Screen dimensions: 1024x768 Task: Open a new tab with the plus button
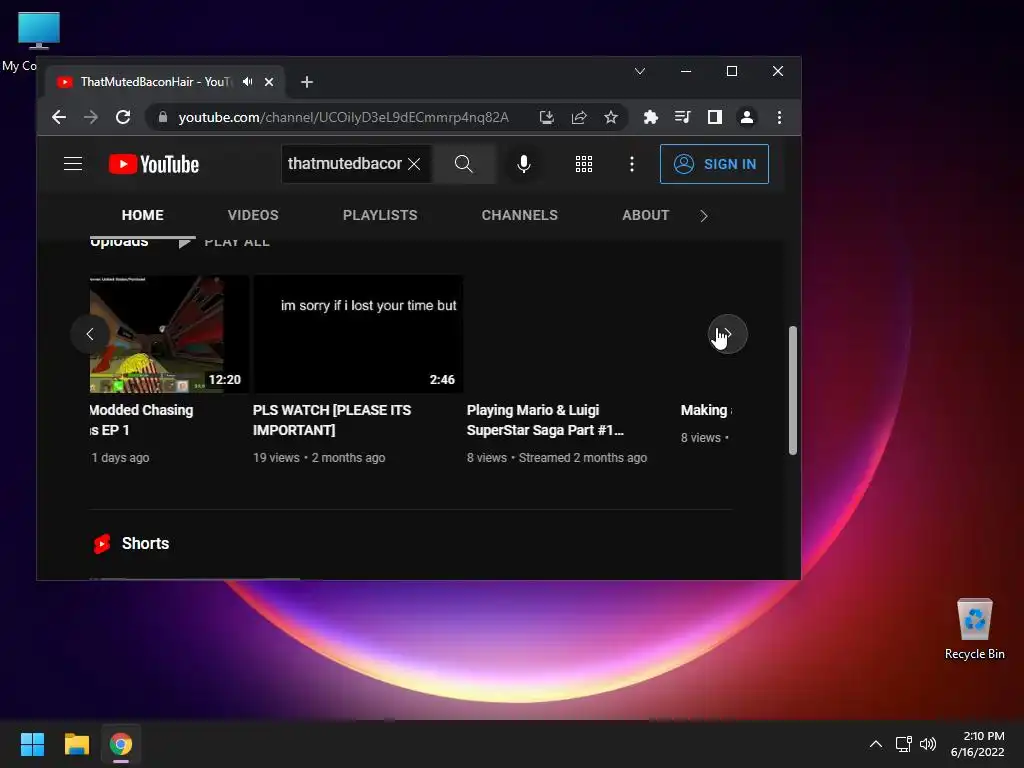click(307, 82)
